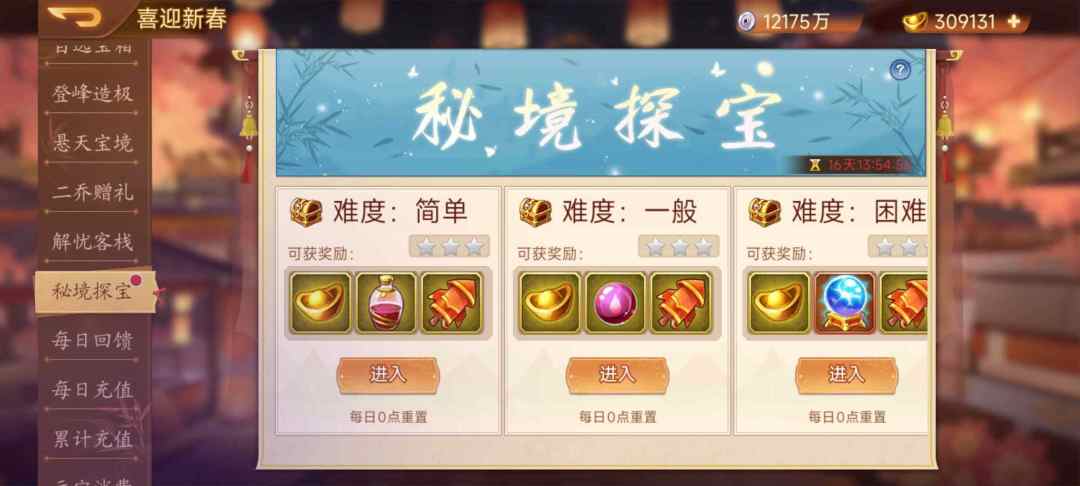Screen dimensions: 1080x486
Task: Select the blue crystal ball reward in 困难
Action: click(x=845, y=303)
